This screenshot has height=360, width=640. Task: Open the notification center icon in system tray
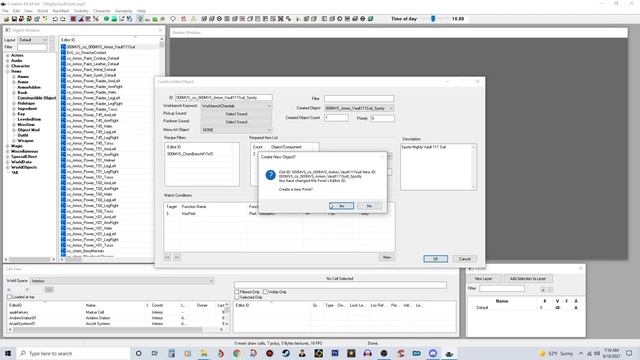629,353
